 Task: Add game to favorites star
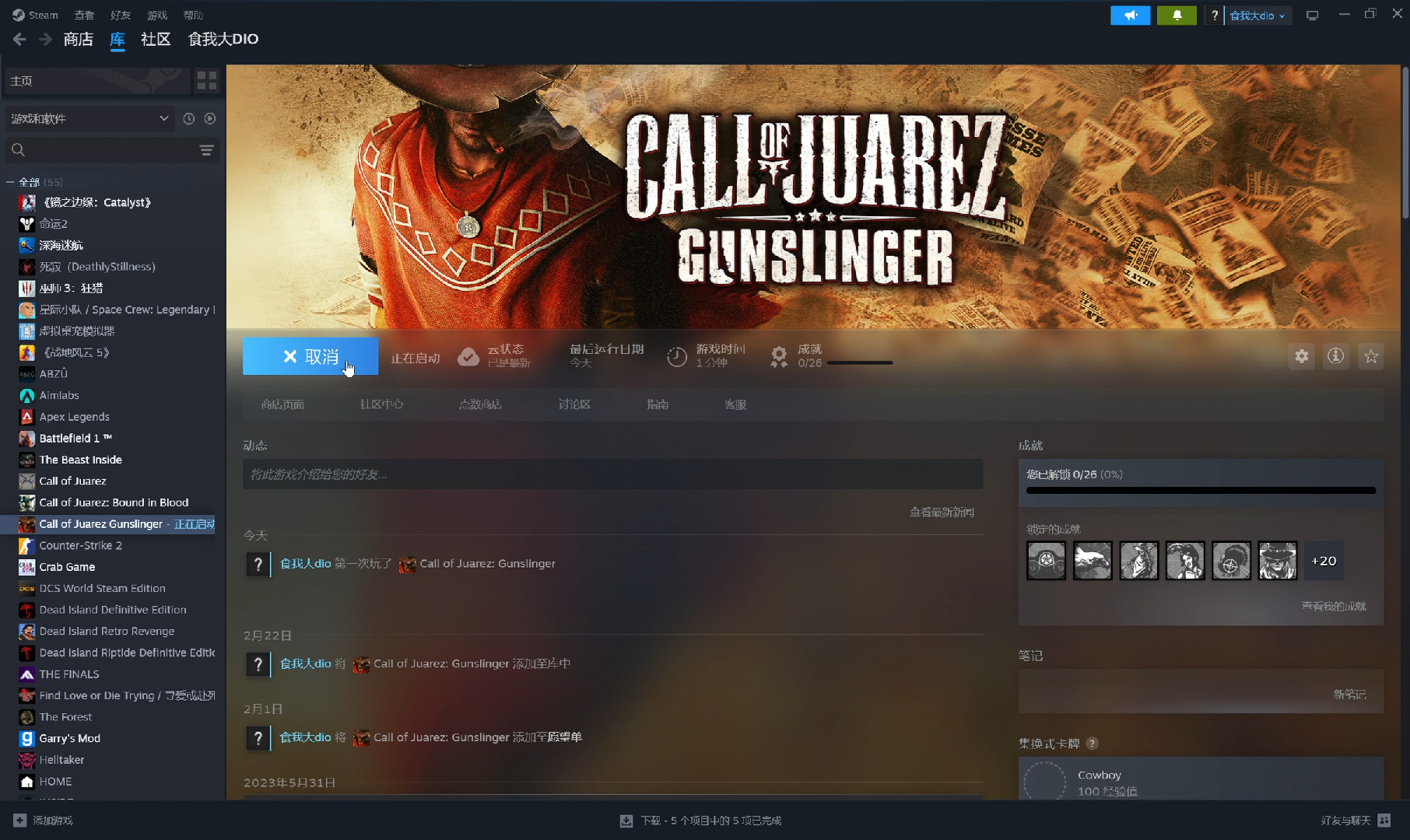[x=1371, y=356]
